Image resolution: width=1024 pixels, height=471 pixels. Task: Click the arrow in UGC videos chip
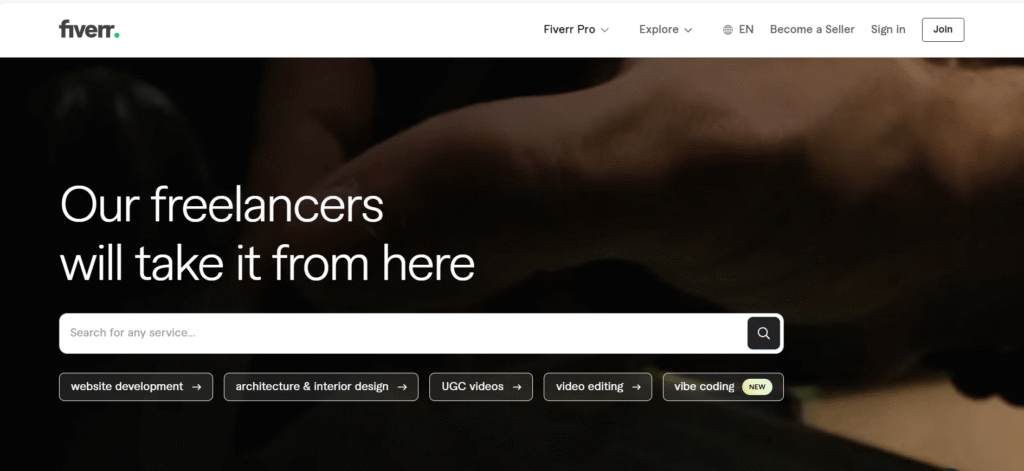point(517,387)
